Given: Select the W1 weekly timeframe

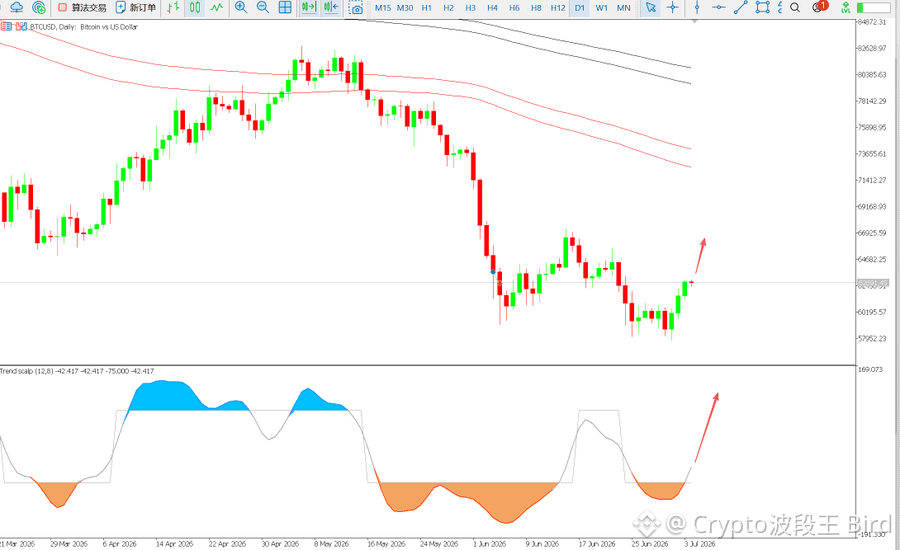Looking at the screenshot, I should point(602,8).
